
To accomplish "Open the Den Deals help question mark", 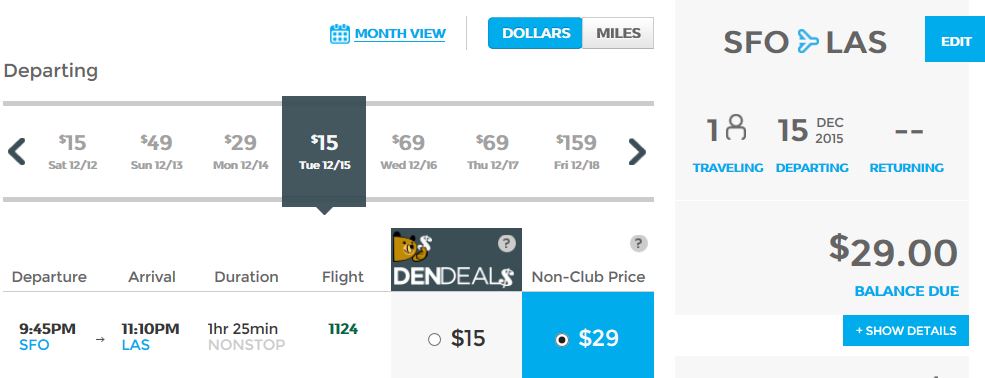I will pyautogui.click(x=506, y=243).
